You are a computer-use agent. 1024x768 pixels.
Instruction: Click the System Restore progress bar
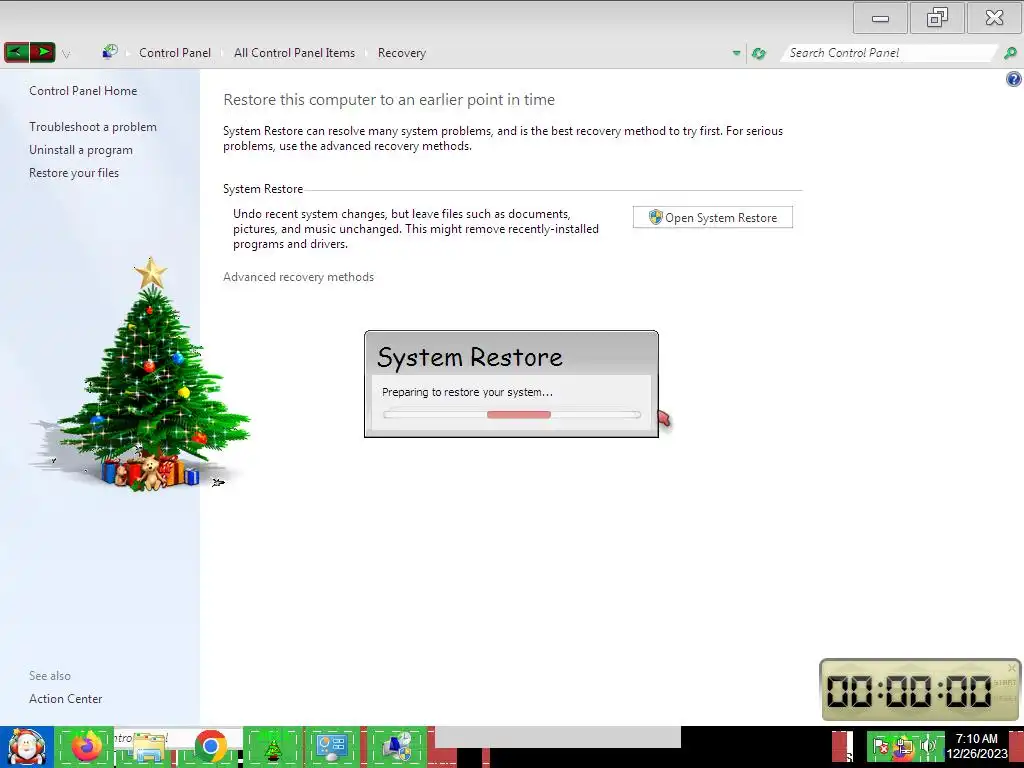pos(512,415)
